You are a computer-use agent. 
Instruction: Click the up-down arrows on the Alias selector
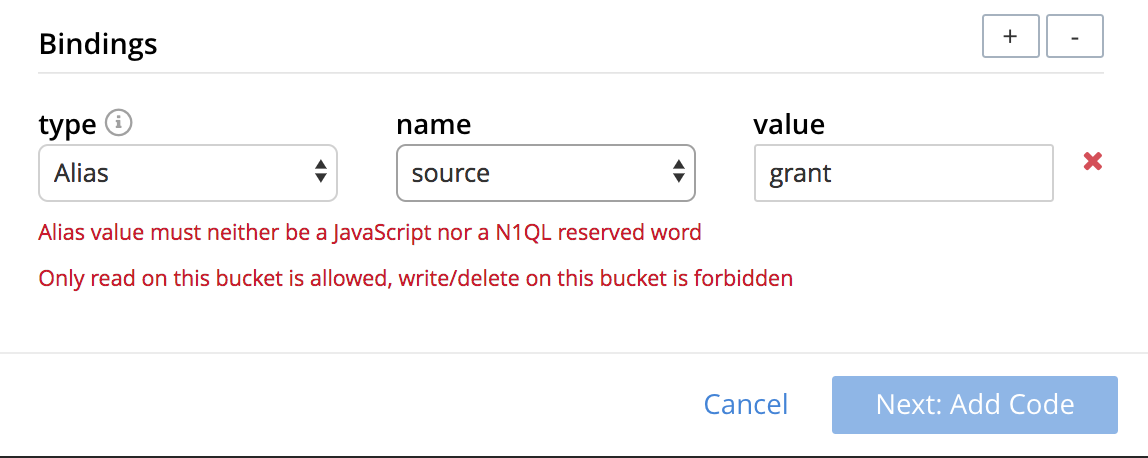point(320,172)
